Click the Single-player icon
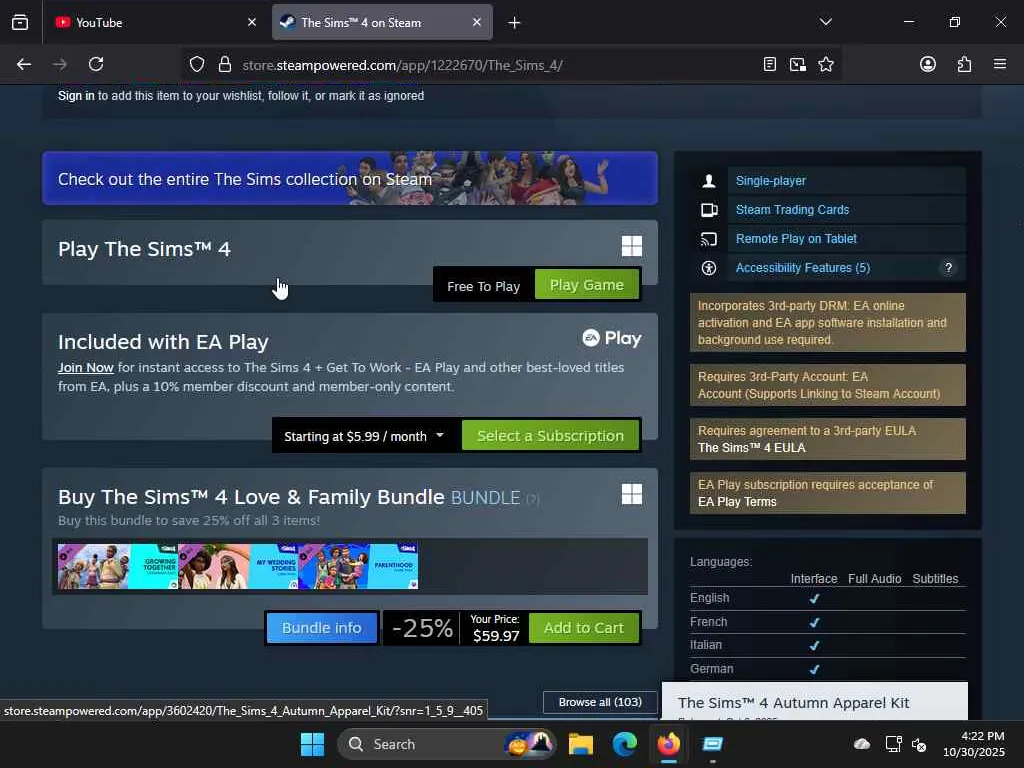 point(709,181)
